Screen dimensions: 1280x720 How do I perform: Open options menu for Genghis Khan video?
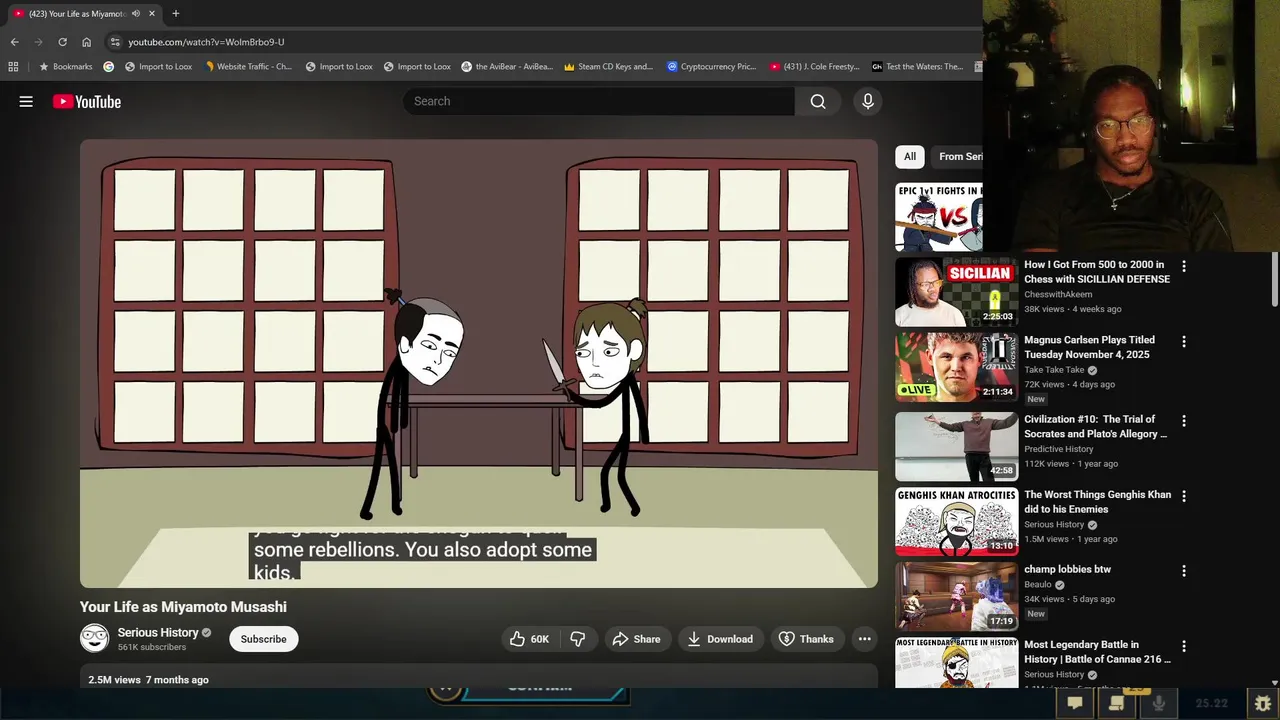point(1184,496)
